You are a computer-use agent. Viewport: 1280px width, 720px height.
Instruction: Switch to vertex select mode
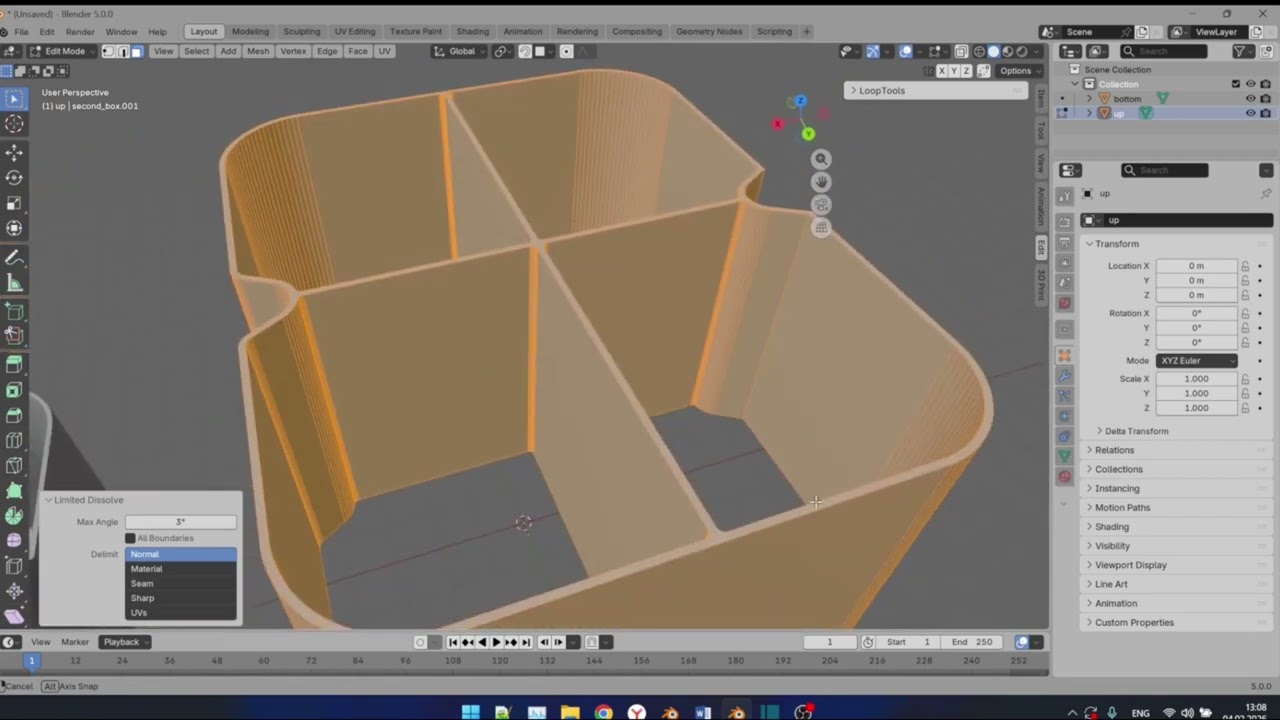pos(109,51)
